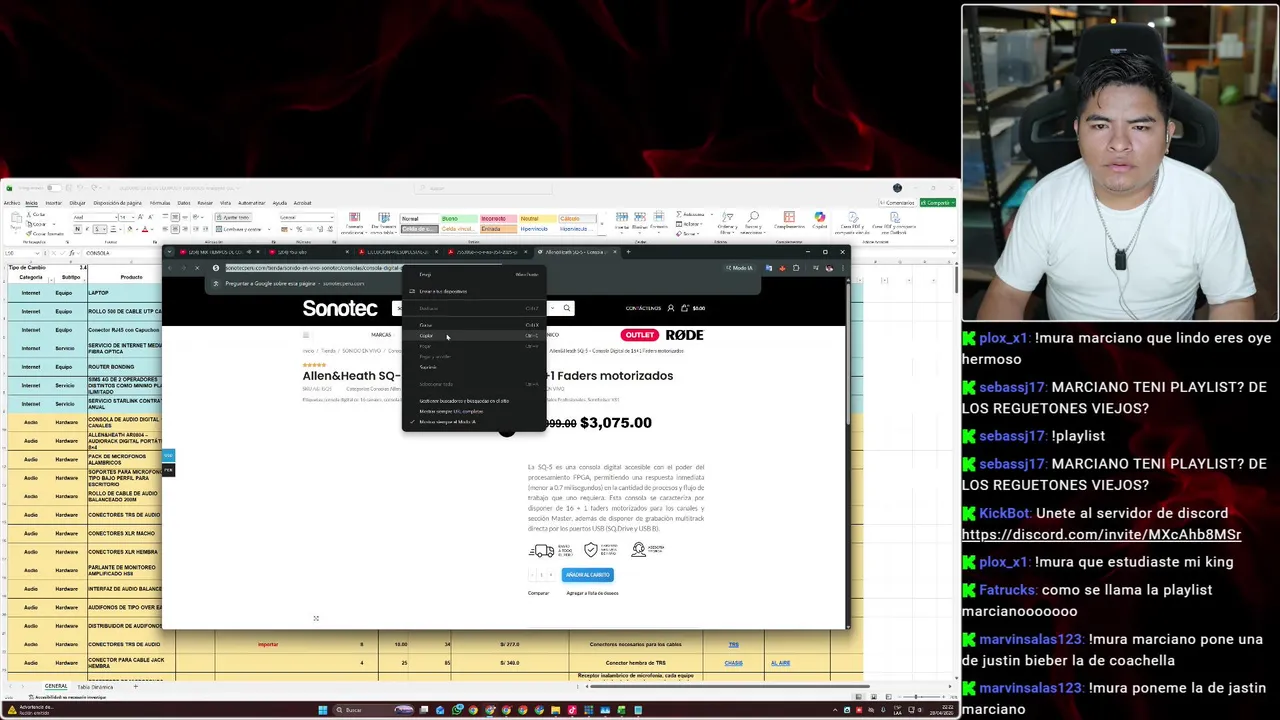Click the product quantity input field
The image size is (1280, 720).
click(541, 575)
